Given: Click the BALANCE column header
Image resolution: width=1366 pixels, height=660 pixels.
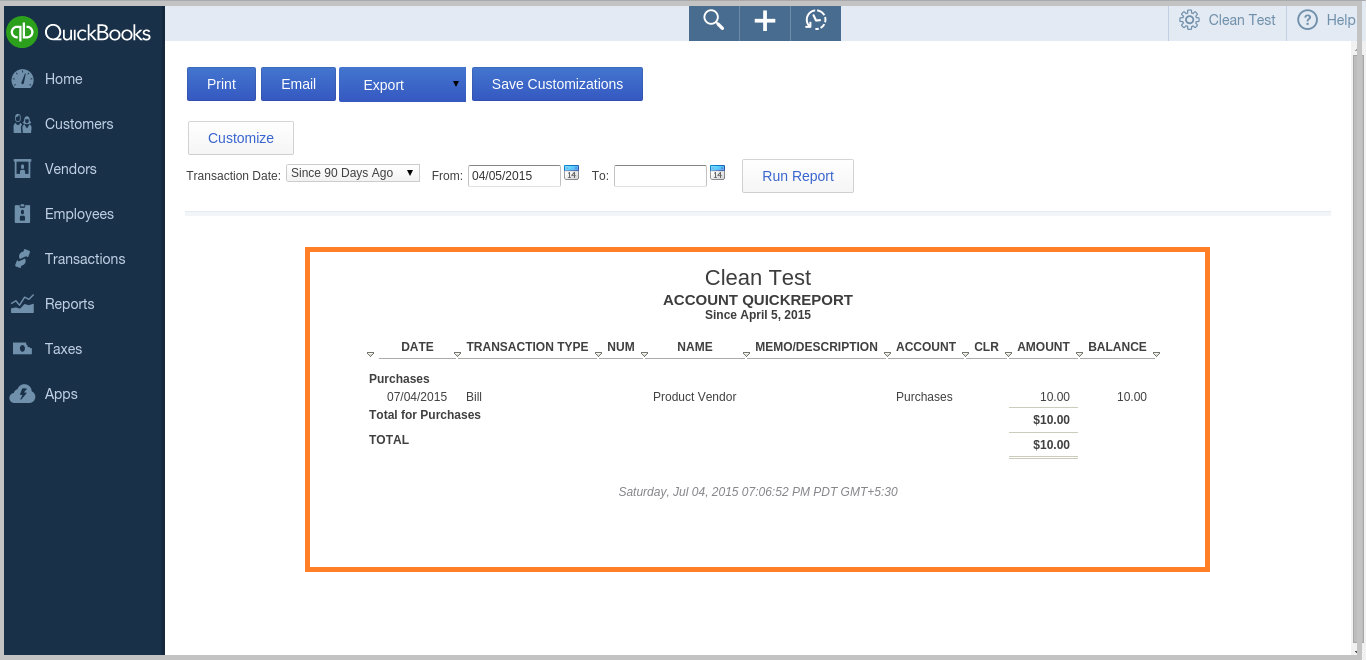Looking at the screenshot, I should click(1117, 347).
